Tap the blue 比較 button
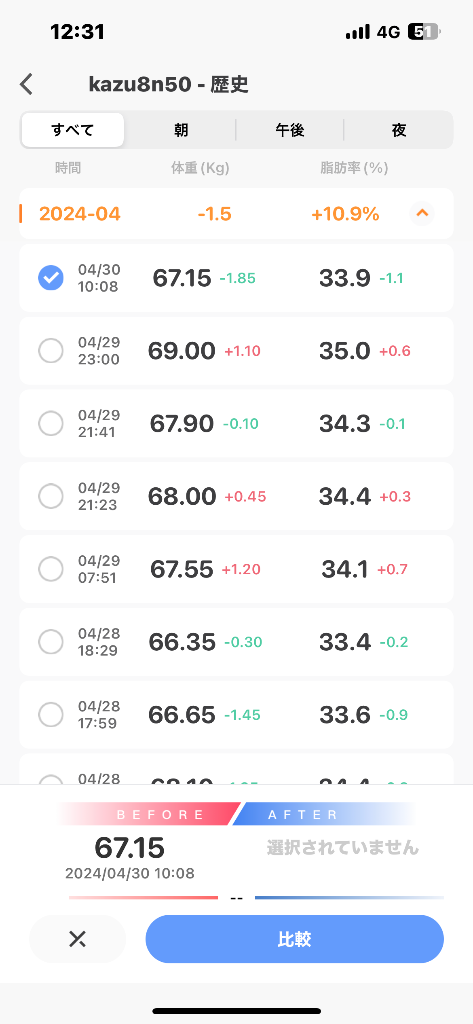 pyautogui.click(x=295, y=939)
